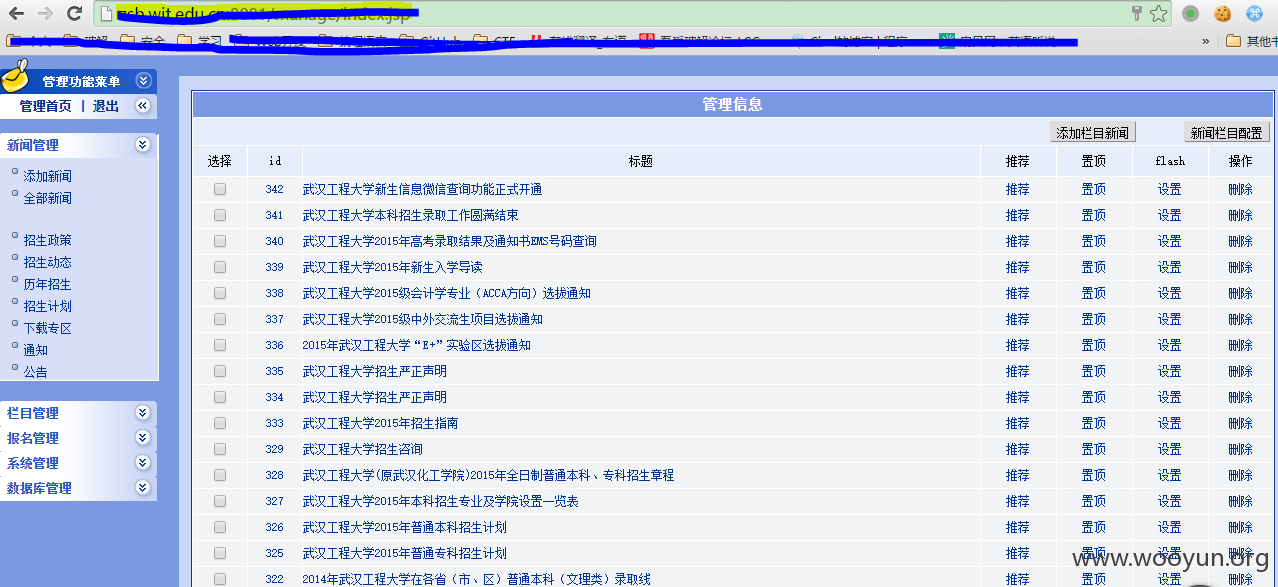This screenshot has width=1278, height=587.
Task: Open the 学习 bookmark folder
Action: [x=200, y=41]
